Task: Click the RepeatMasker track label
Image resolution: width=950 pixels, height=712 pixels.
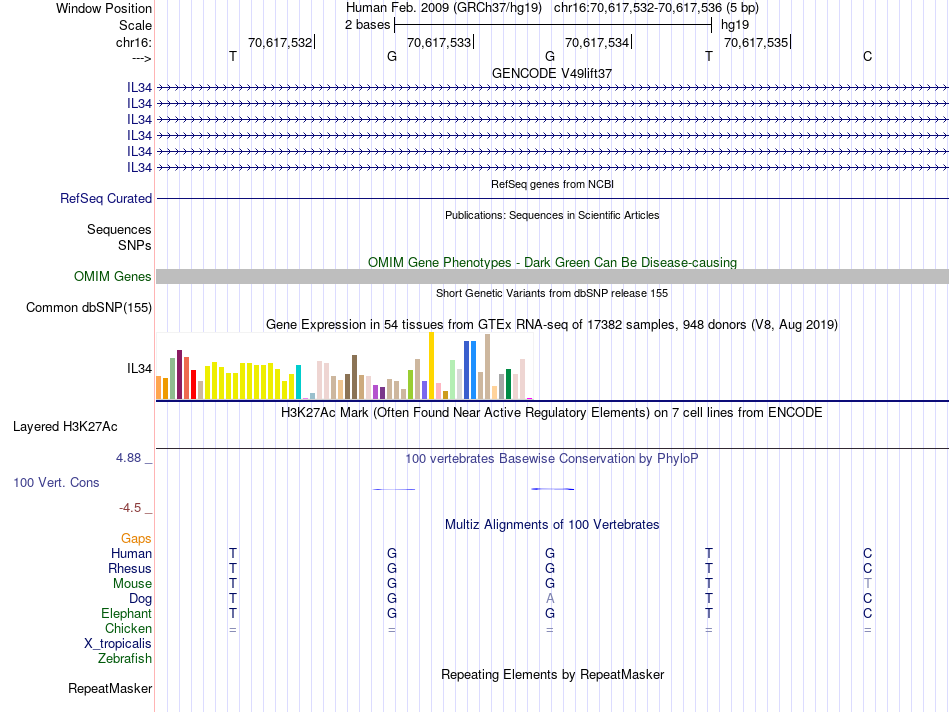Action: [110, 689]
